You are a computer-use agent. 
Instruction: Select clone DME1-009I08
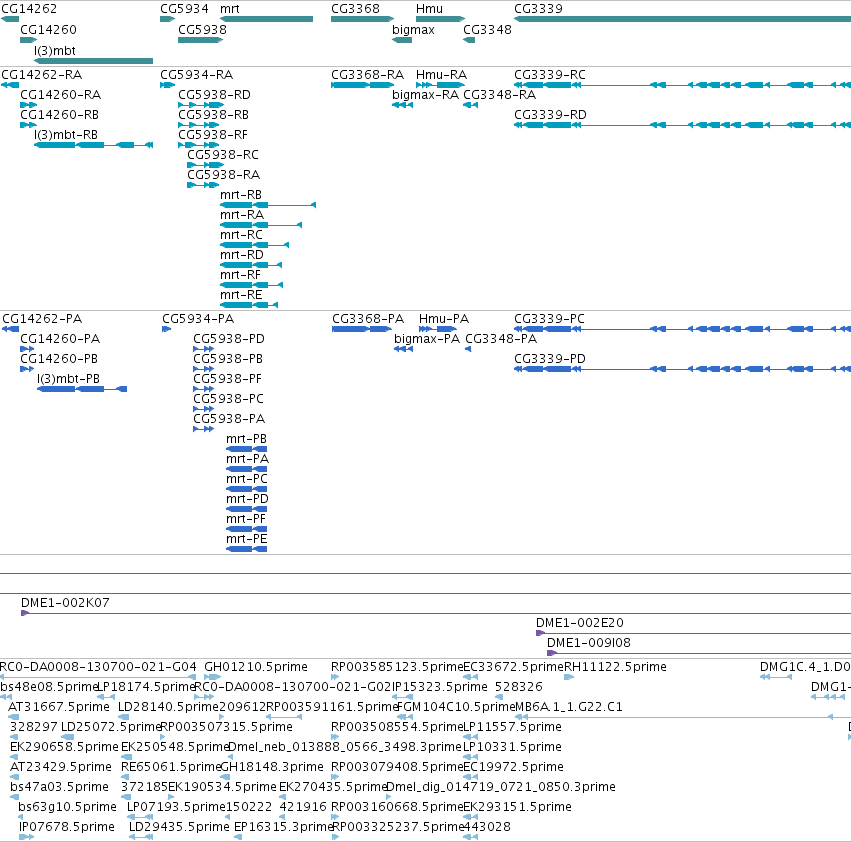699,653
